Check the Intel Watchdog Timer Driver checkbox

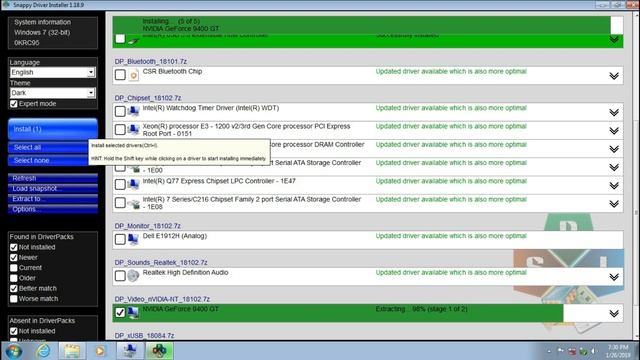click(x=120, y=111)
